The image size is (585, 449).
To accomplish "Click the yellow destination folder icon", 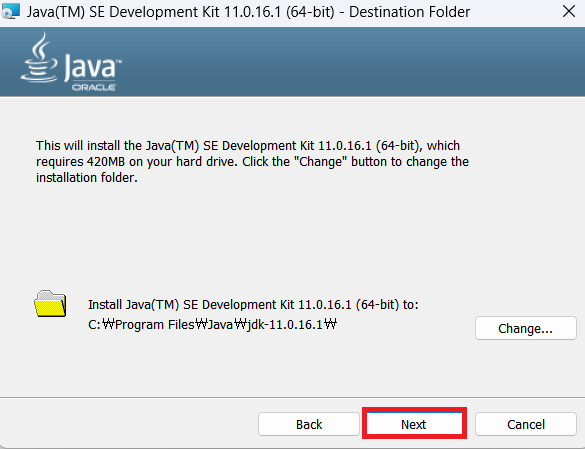I will point(50,303).
